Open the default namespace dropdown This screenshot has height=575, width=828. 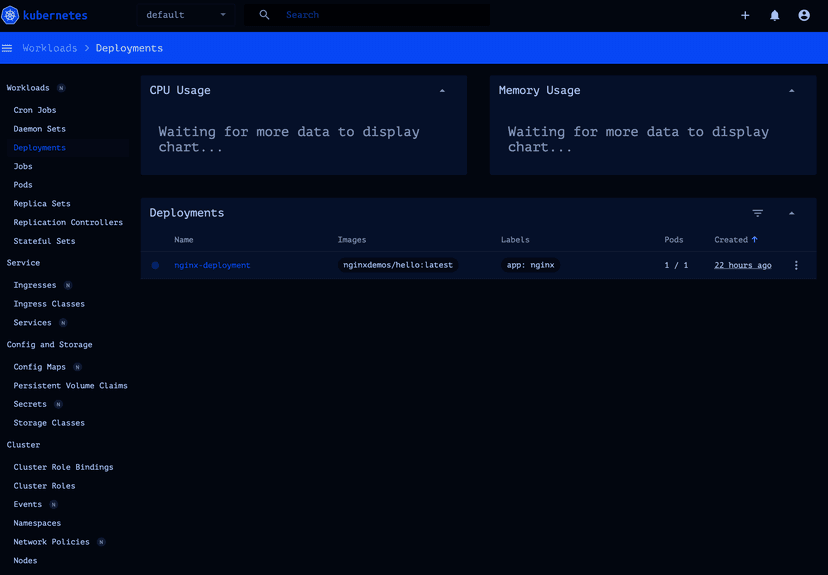(187, 16)
